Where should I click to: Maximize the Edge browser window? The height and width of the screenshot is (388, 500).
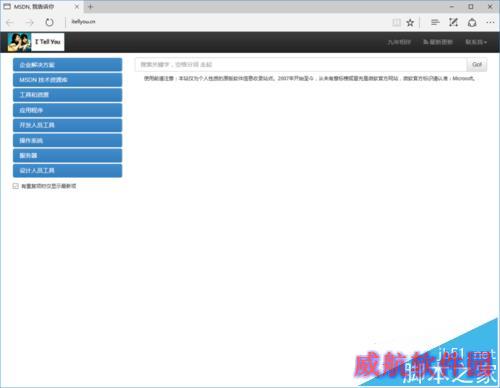click(471, 7)
